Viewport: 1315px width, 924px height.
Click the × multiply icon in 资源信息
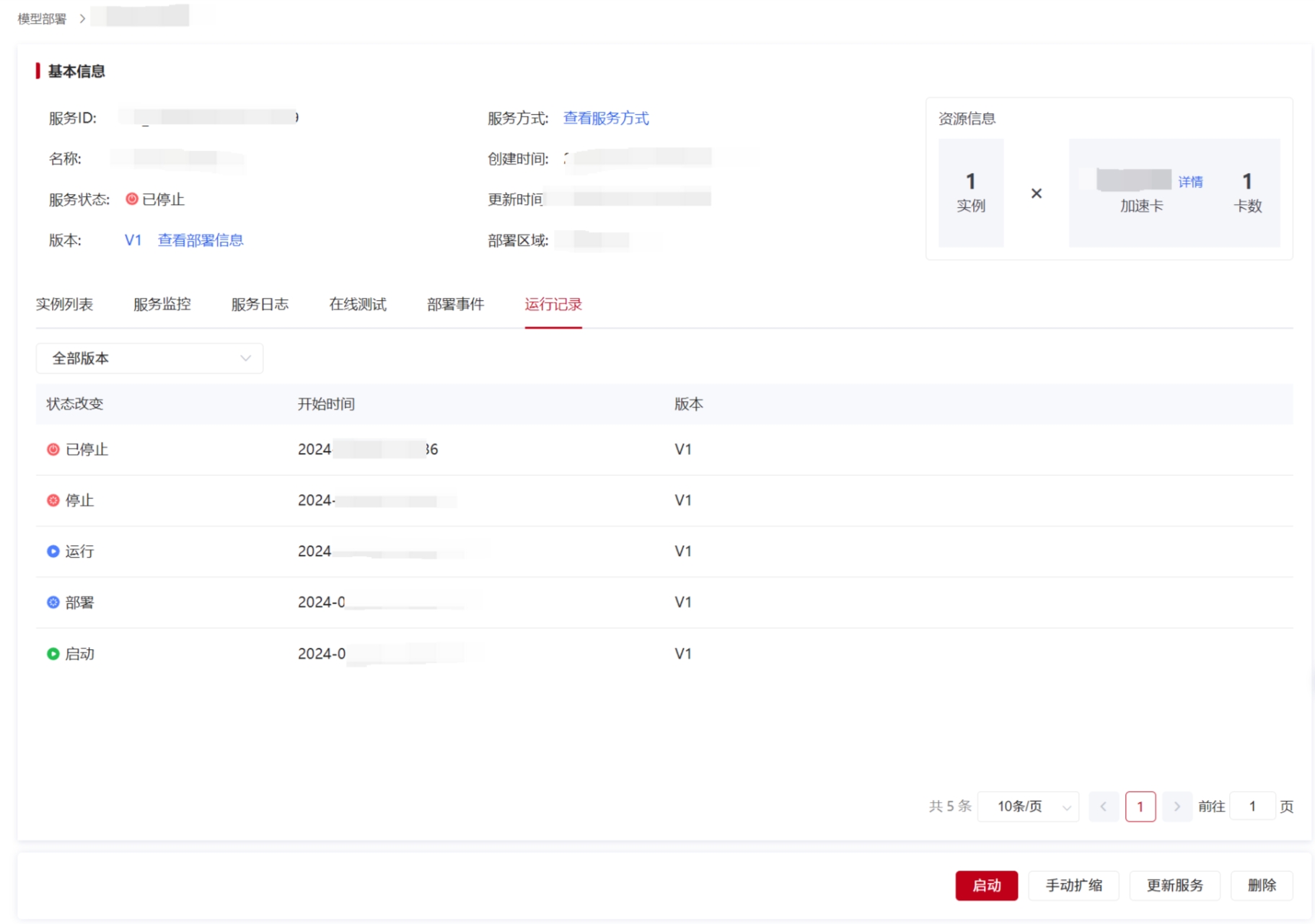[1036, 193]
